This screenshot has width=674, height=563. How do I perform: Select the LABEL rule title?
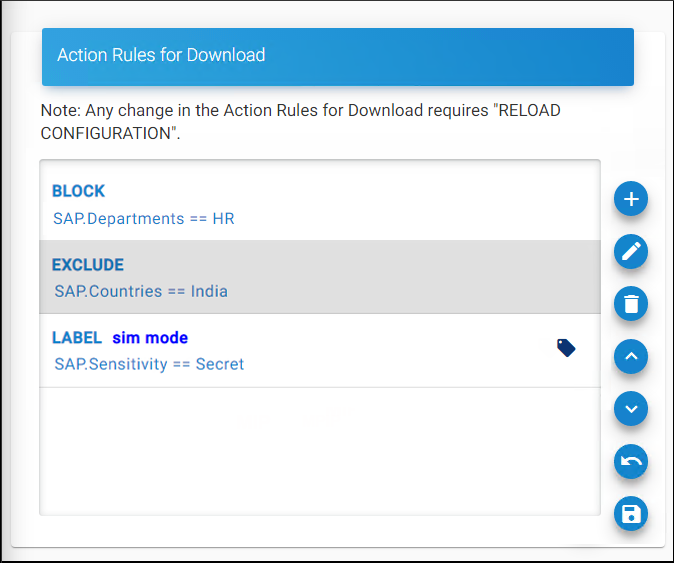[x=77, y=338]
